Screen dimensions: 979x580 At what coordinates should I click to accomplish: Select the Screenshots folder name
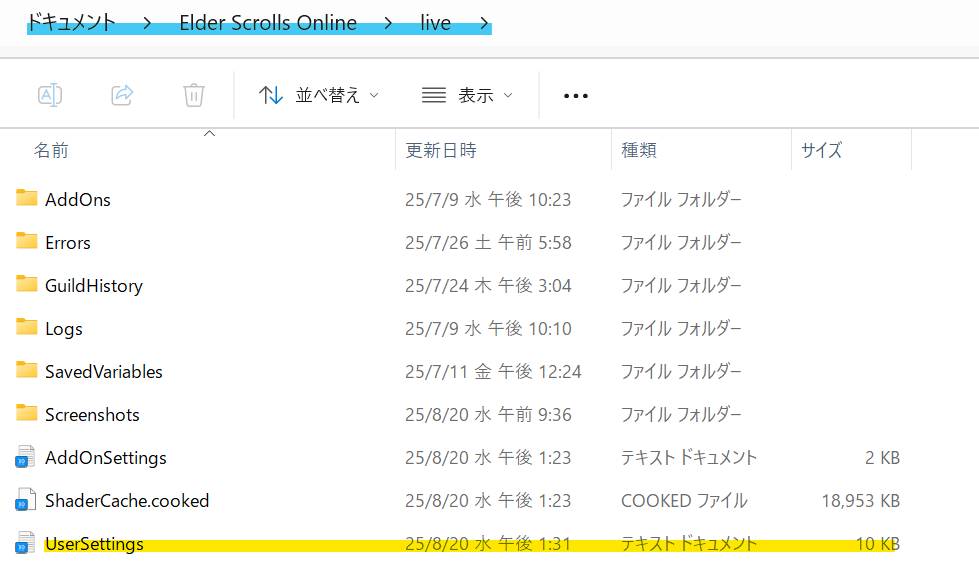[x=92, y=415]
